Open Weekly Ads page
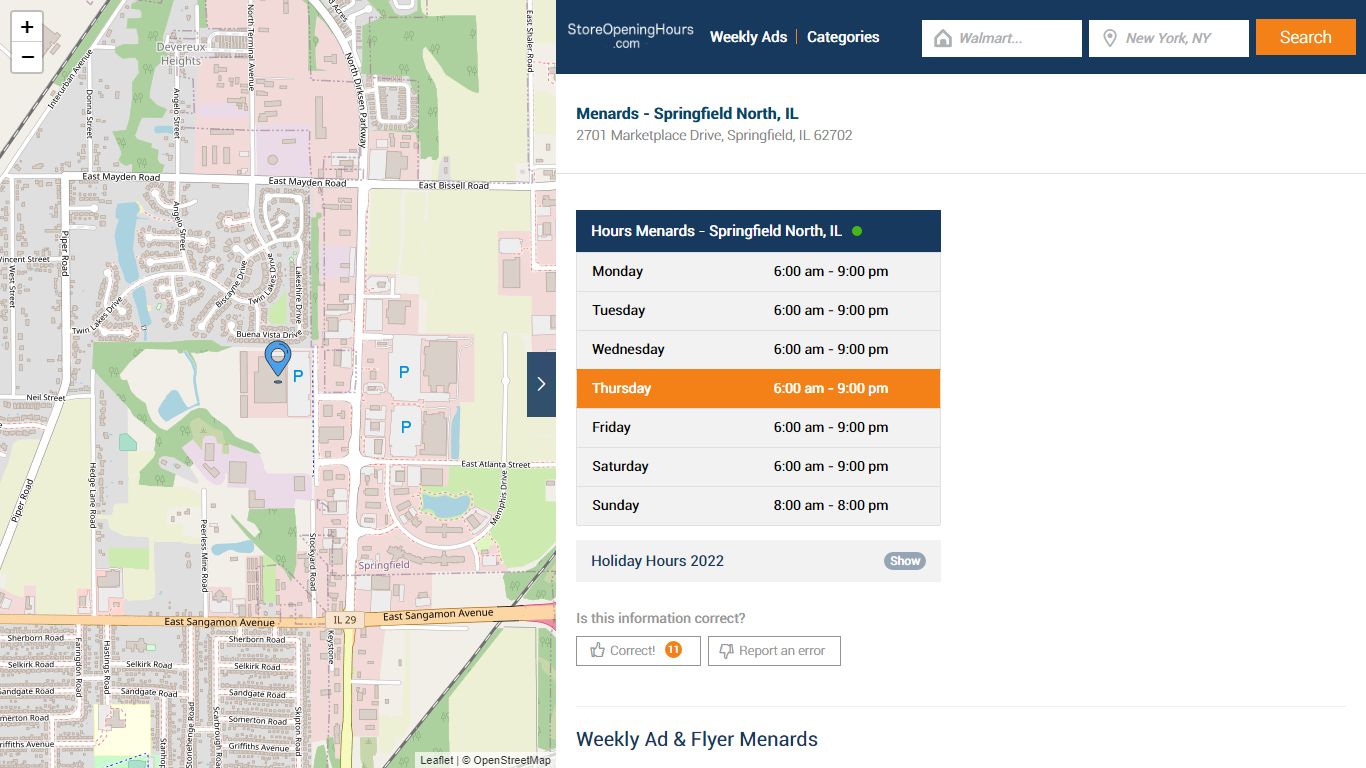 pos(748,37)
